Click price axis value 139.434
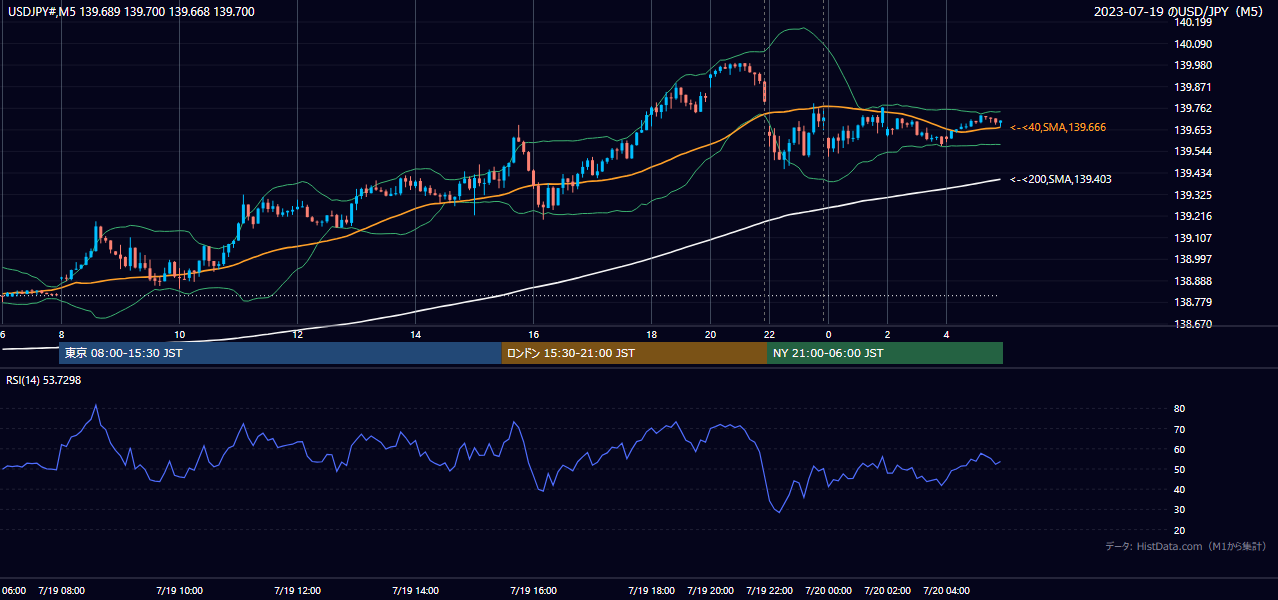 (1194, 173)
